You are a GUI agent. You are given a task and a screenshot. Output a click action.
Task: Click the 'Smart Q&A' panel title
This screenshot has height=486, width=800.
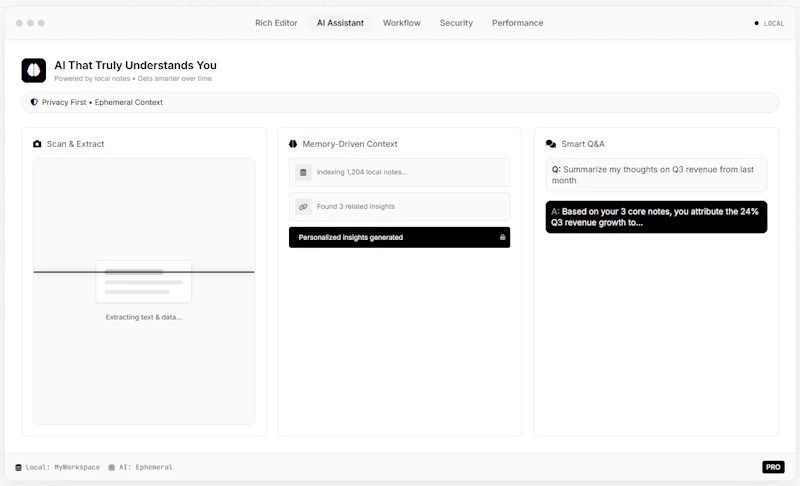(x=583, y=144)
